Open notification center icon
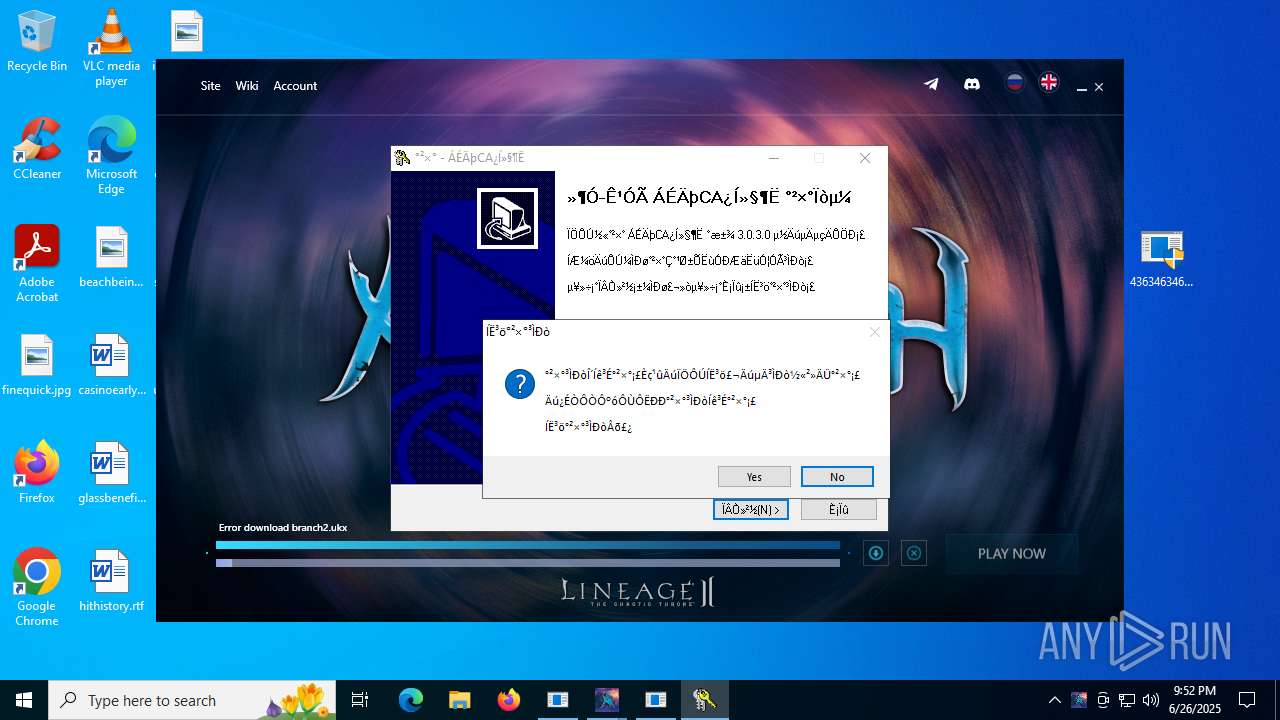Viewport: 1280px width, 720px height. [1247, 700]
